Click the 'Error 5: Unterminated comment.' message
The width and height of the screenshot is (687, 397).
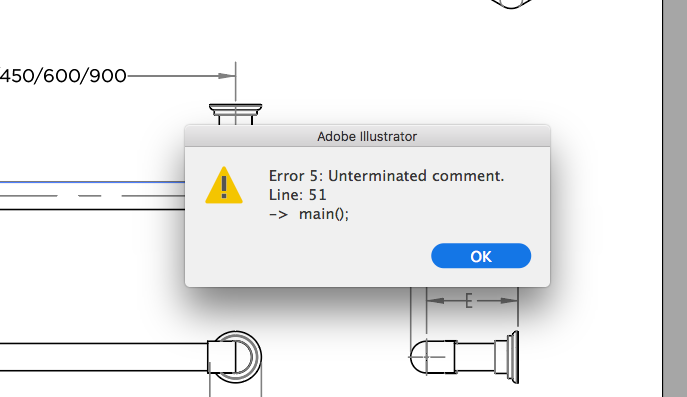click(386, 176)
